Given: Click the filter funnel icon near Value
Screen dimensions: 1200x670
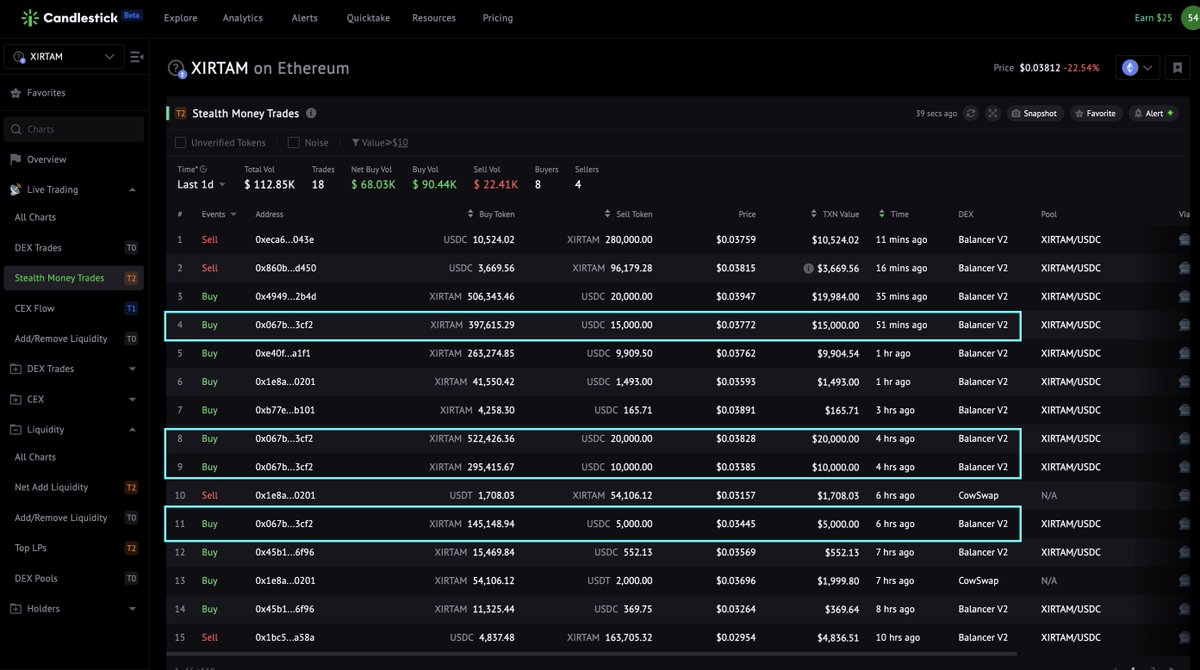Looking at the screenshot, I should point(355,143).
